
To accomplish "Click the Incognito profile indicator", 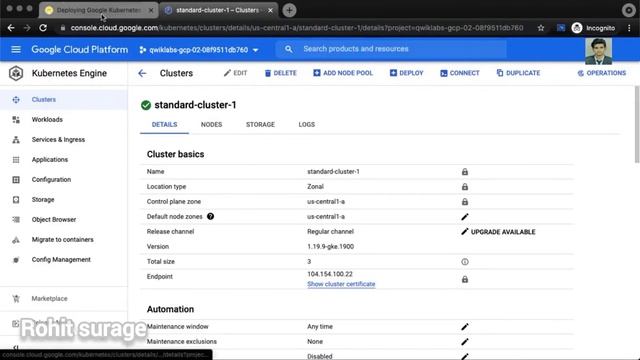I will pyautogui.click(x=594, y=28).
